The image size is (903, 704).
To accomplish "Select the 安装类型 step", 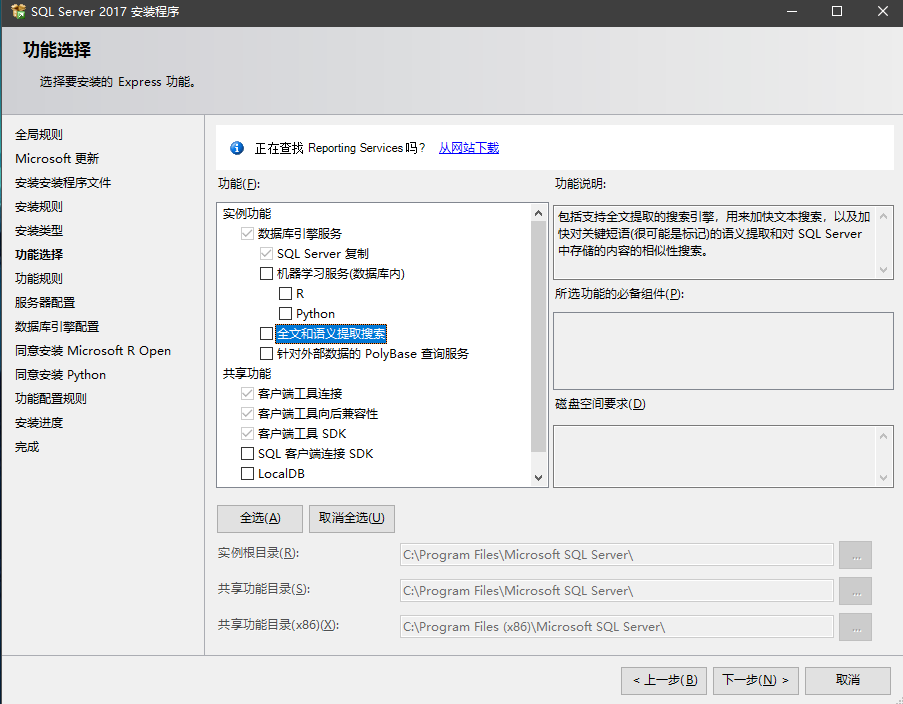I will (39, 231).
